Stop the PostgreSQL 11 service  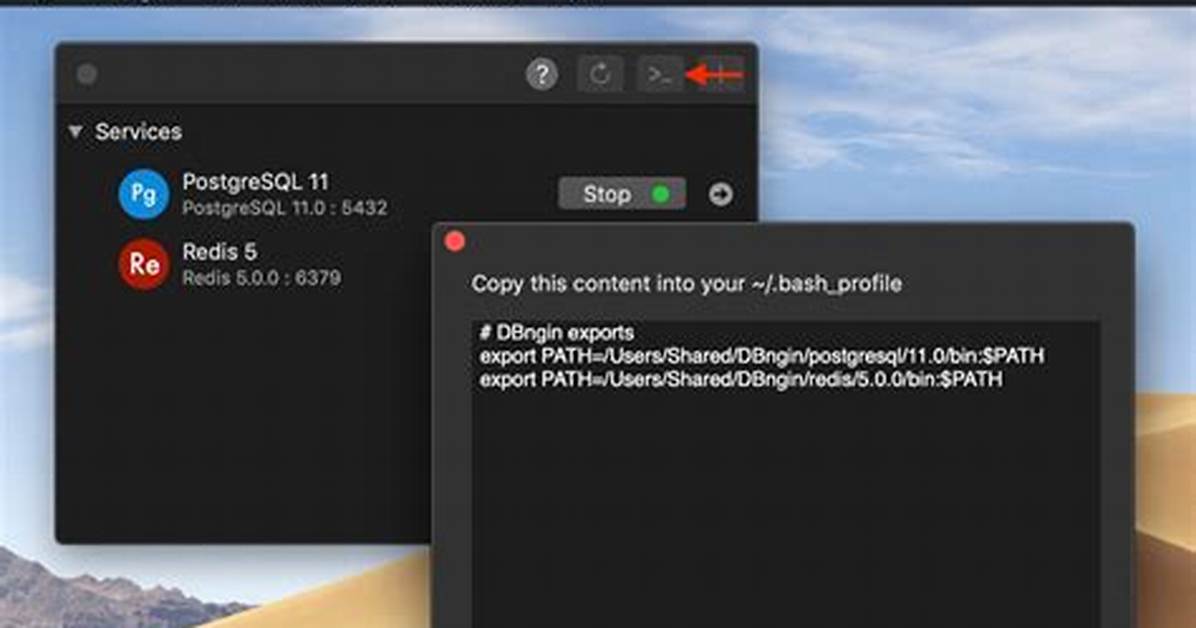pyautogui.click(x=622, y=194)
